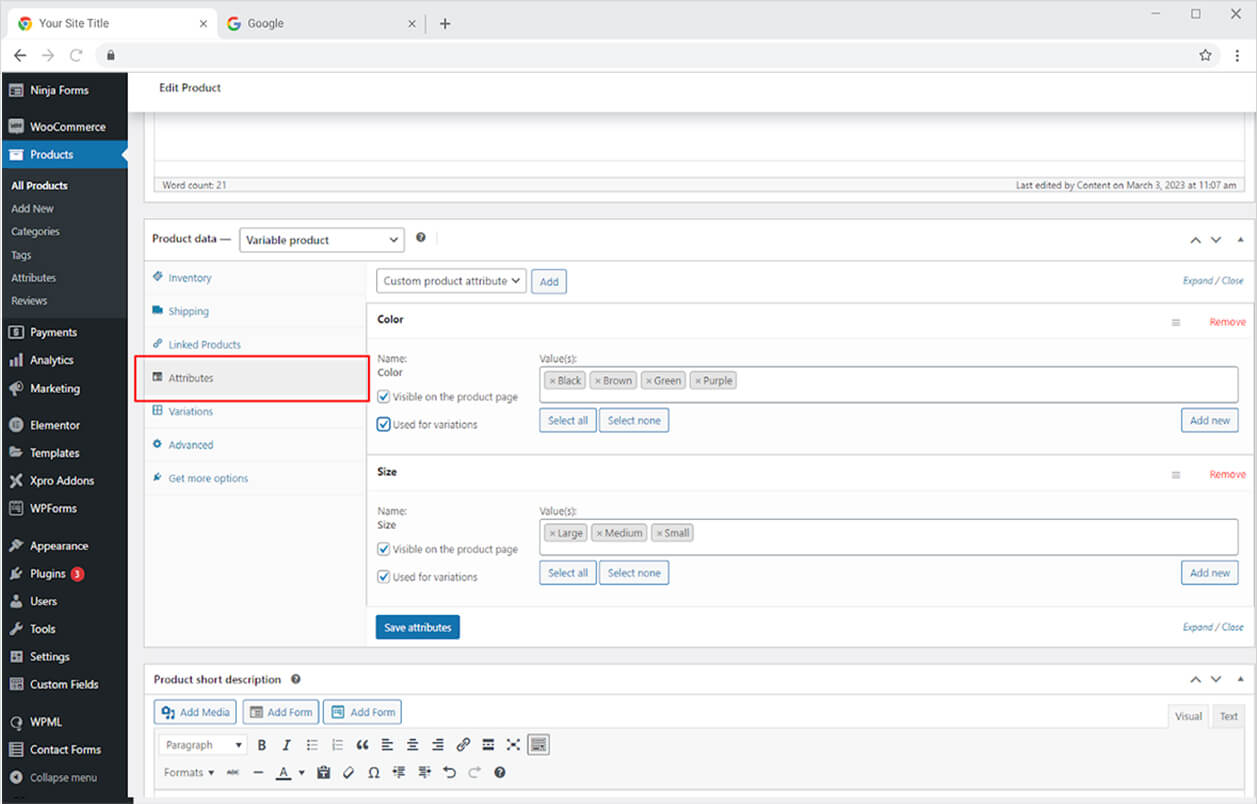Screen dimensions: 1257x804
Task: Insert a special character using the omega icon
Action: point(374,773)
